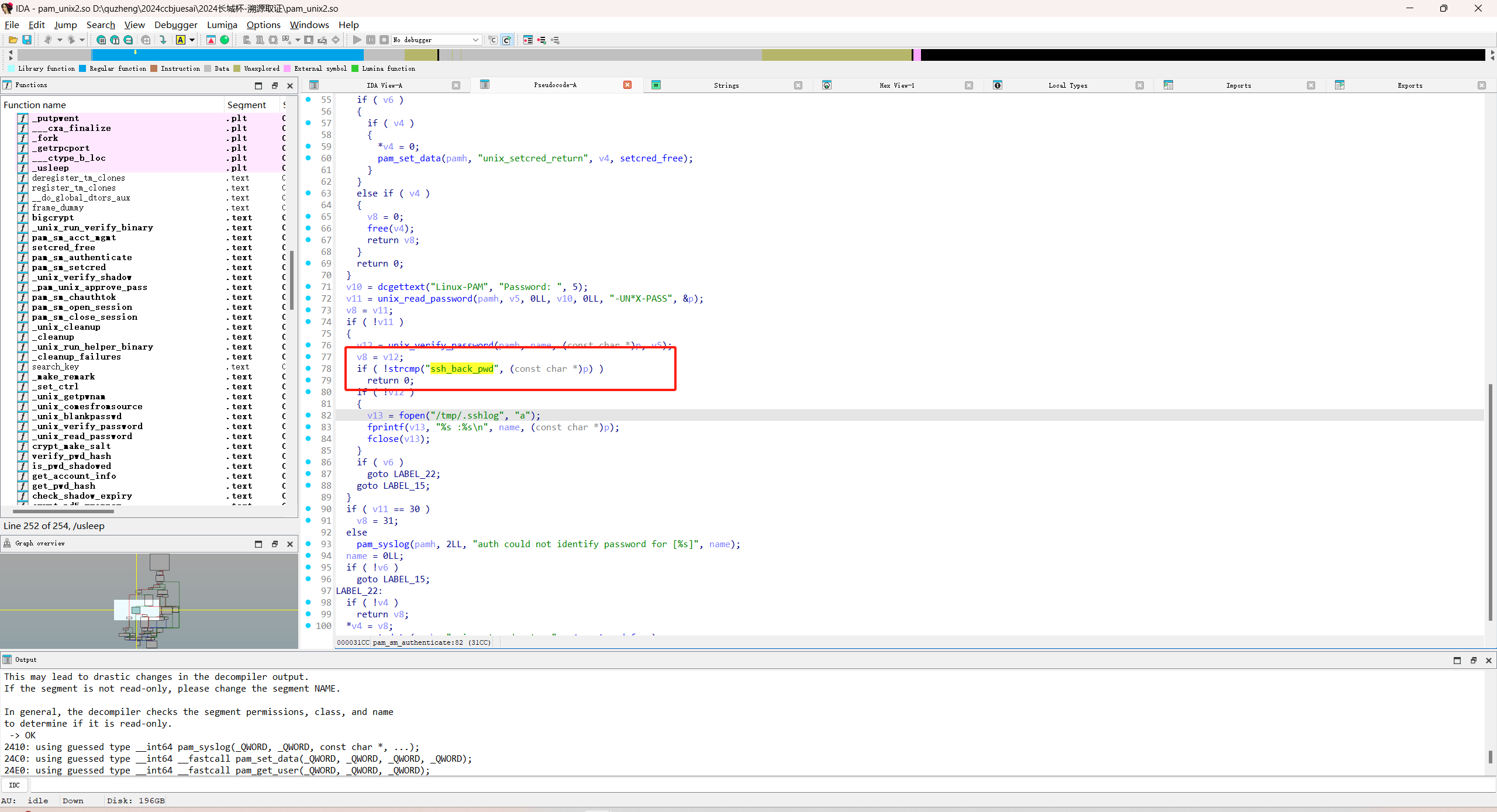Image resolution: width=1497 pixels, height=812 pixels.
Task: Click the breakpoint list toolbar icon
Action: click(527, 40)
